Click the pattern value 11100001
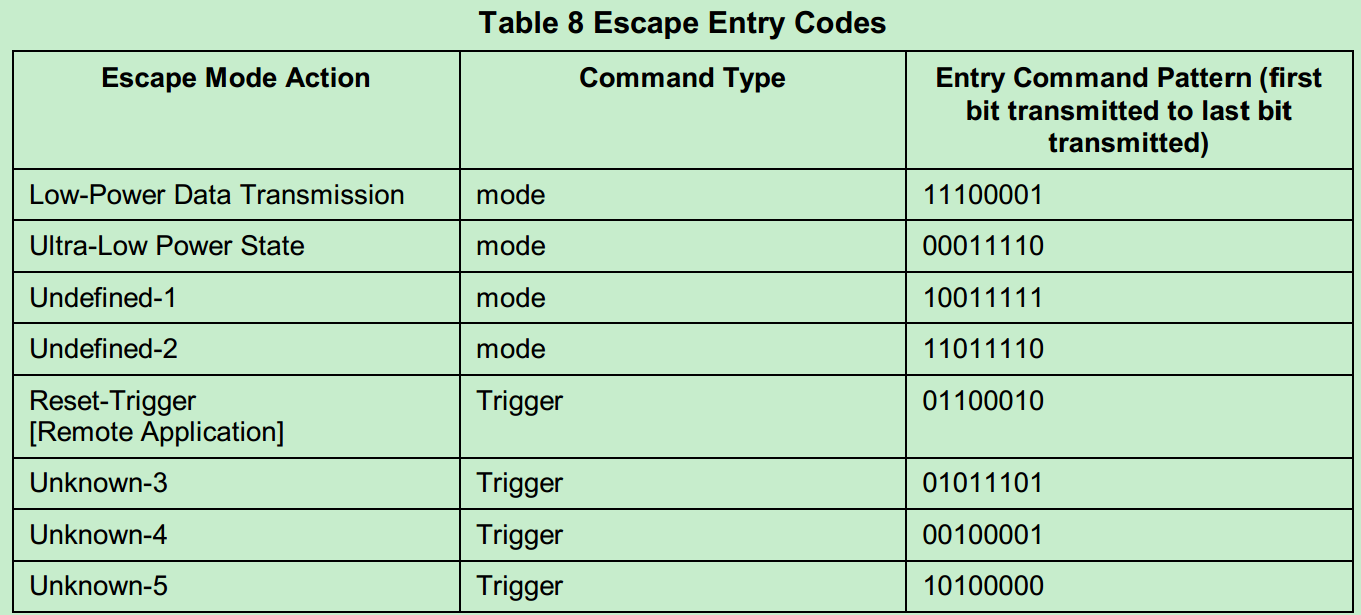This screenshot has height=615, width=1361. 983,195
